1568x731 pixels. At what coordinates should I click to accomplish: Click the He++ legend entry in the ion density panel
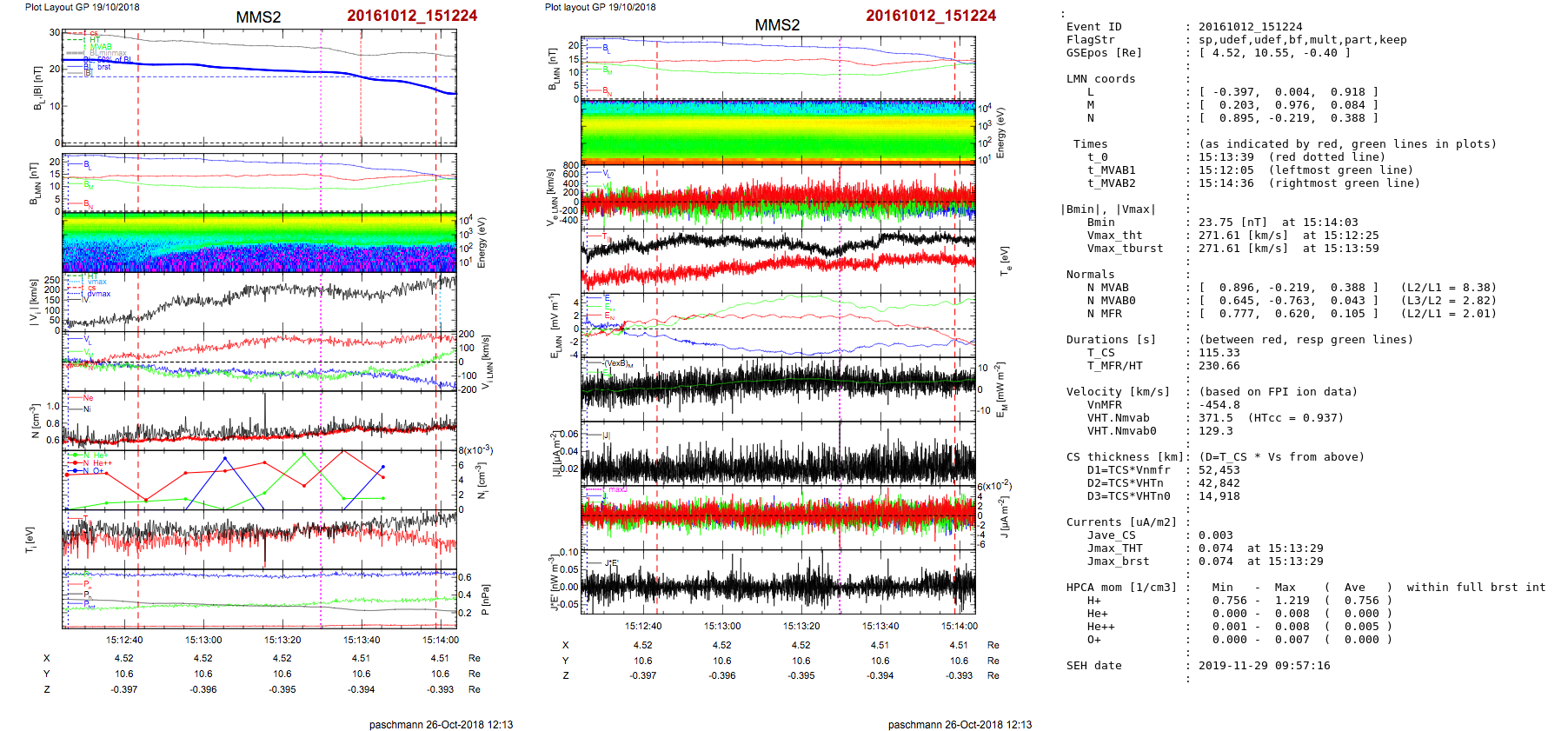click(x=100, y=463)
